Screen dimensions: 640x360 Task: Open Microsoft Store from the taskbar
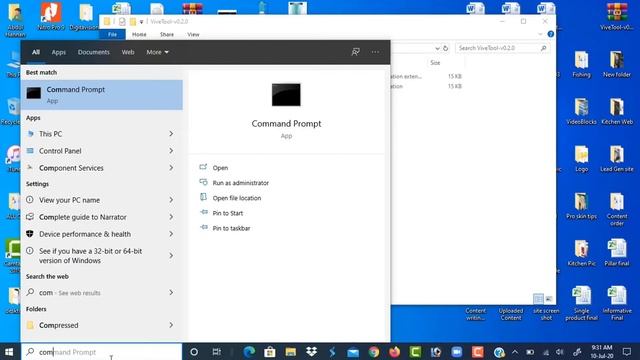click(x=270, y=352)
